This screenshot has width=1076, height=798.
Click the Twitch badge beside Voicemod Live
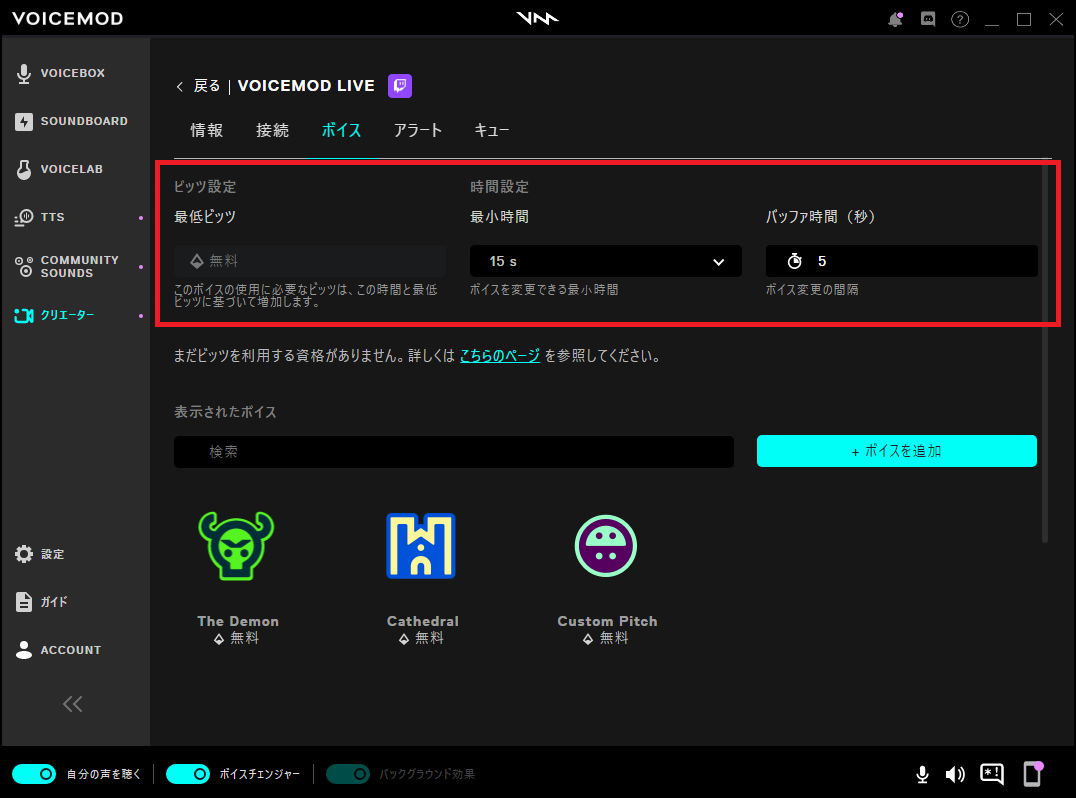pyautogui.click(x=400, y=86)
